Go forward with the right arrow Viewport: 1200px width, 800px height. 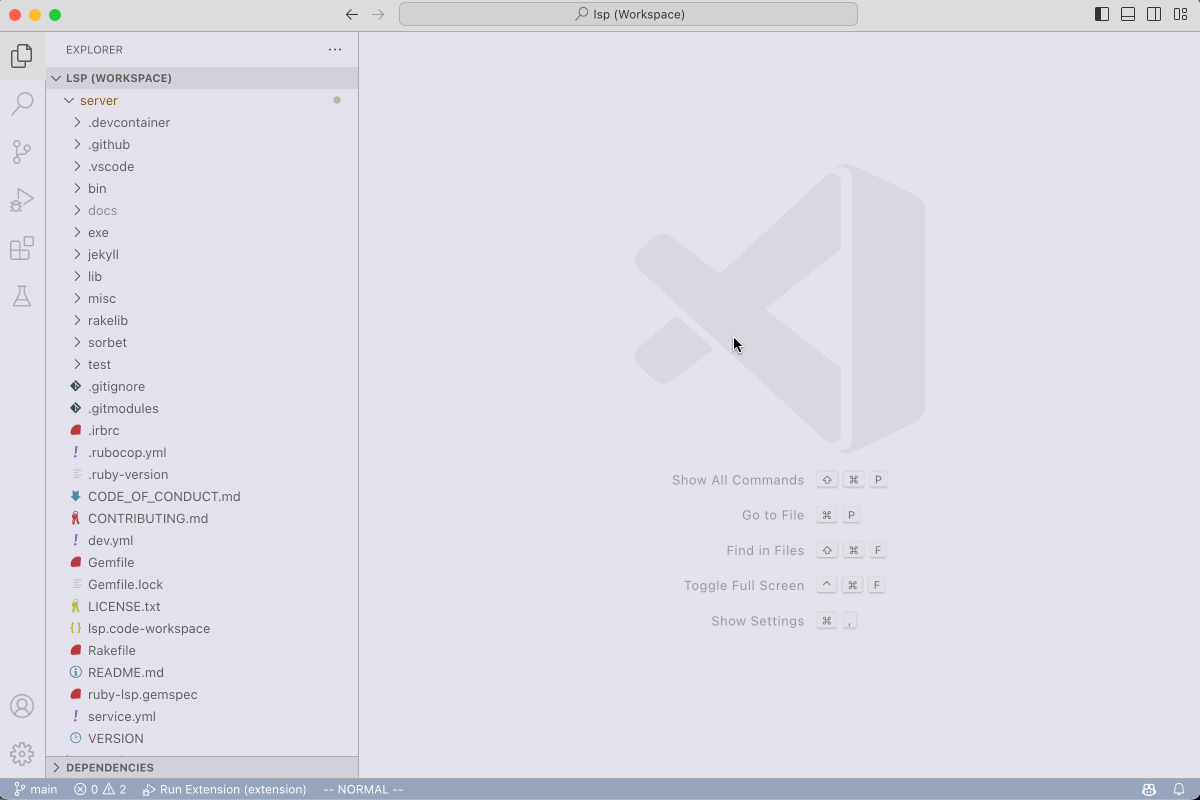[378, 15]
